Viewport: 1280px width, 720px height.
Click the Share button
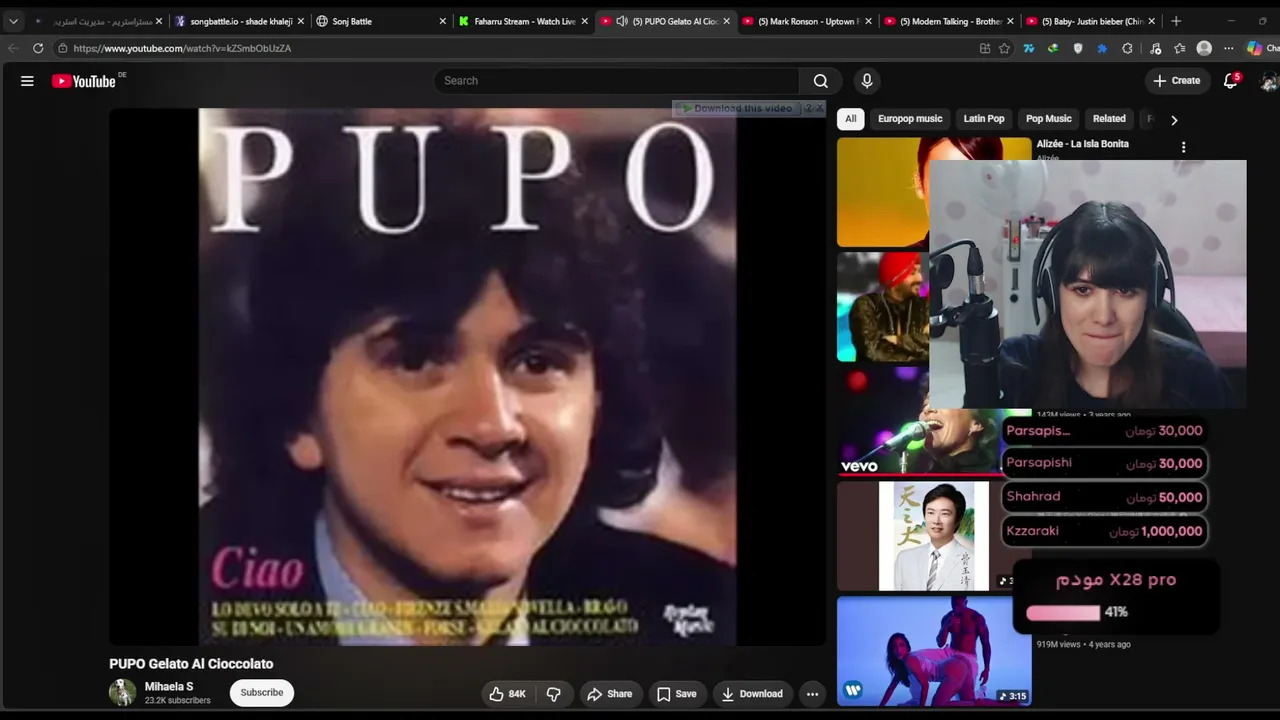[609, 694]
